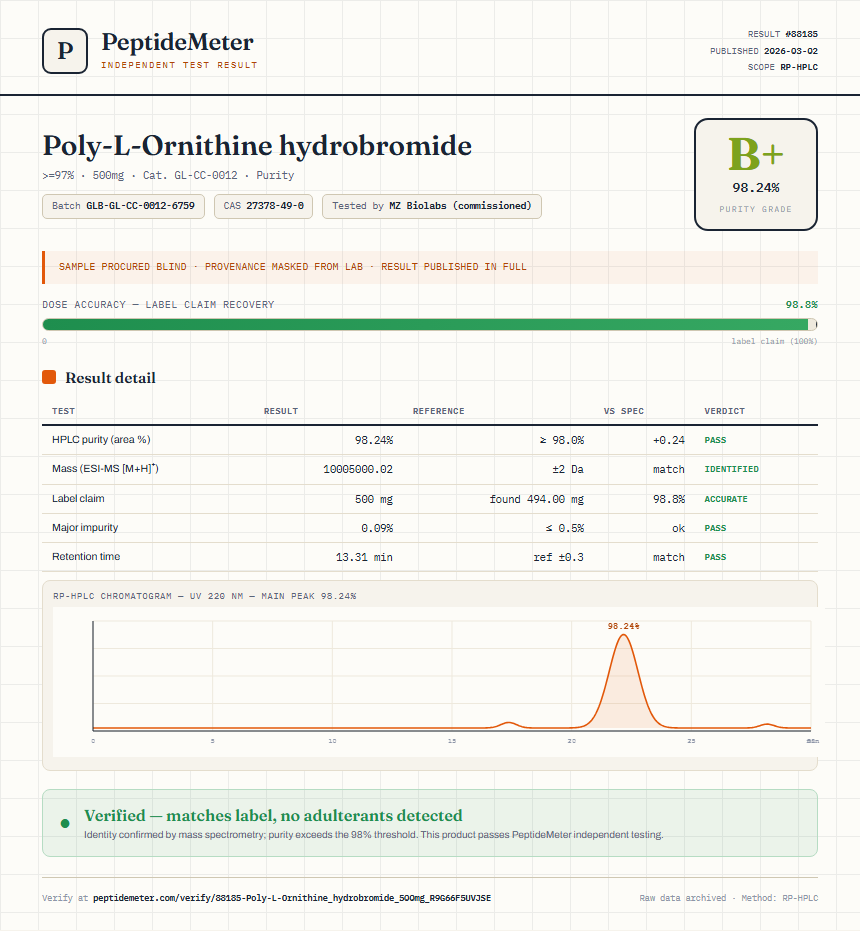Image resolution: width=860 pixels, height=931 pixels.
Task: Click the TEST column header
Action: 64,411
